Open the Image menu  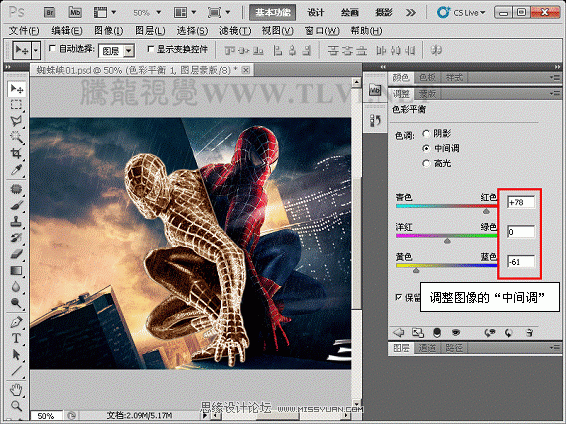pyautogui.click(x=108, y=31)
